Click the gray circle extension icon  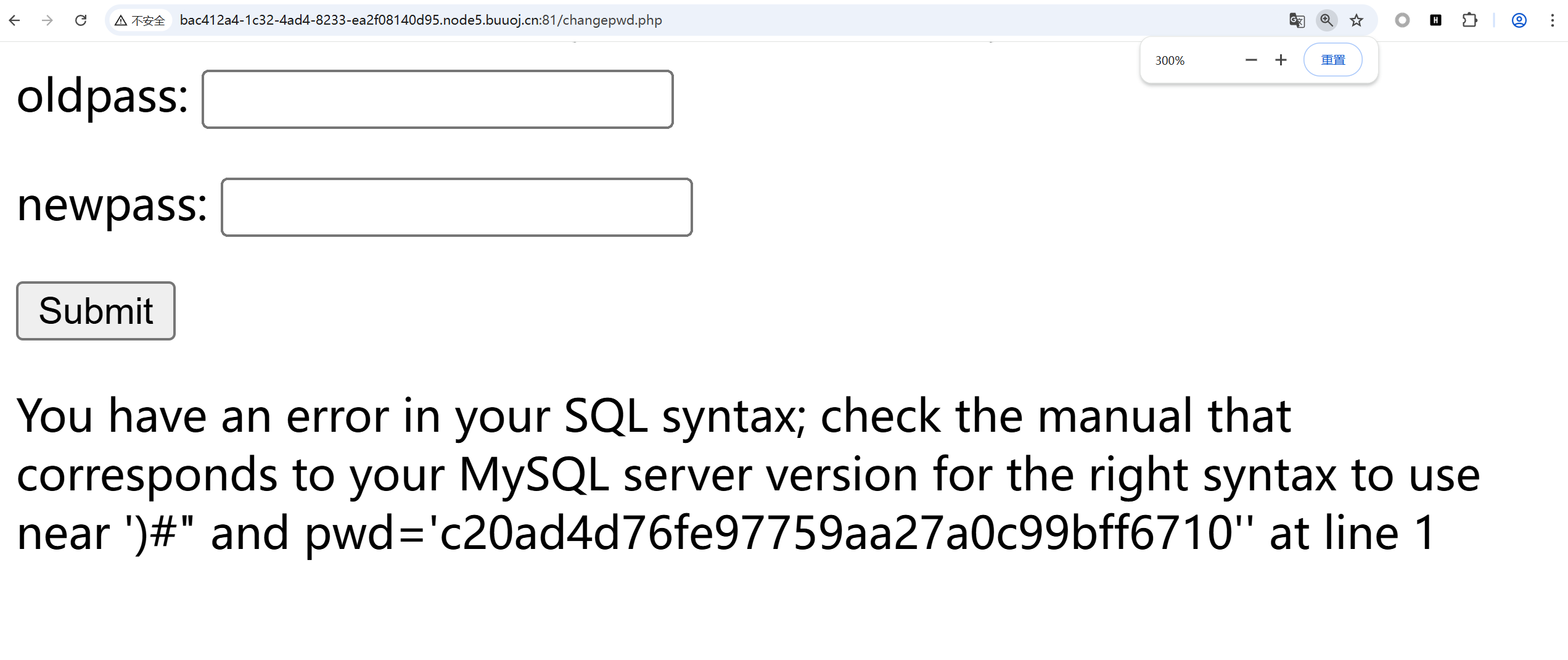point(1402,20)
